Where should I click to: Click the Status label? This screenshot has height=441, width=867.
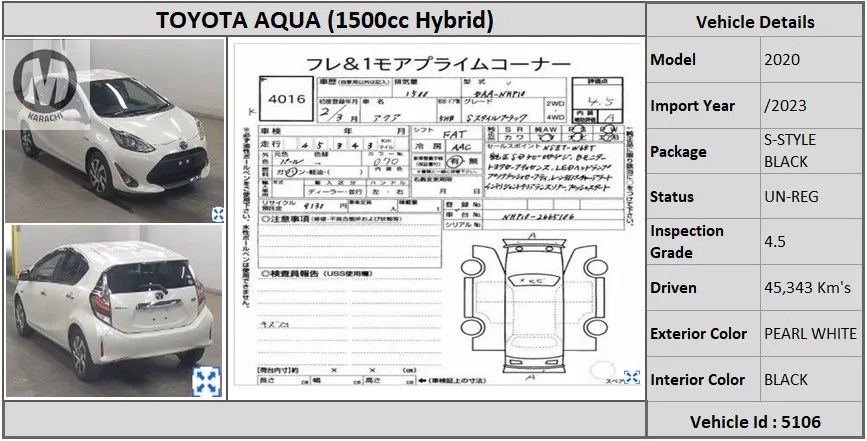[x=672, y=197]
